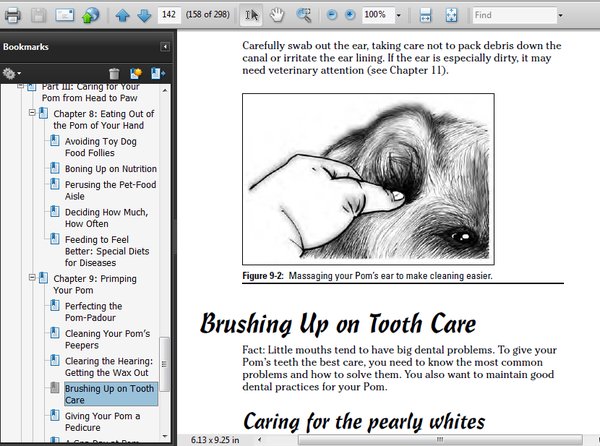The width and height of the screenshot is (600, 446).
Task: Create a new bookmark using star icon
Action: [x=136, y=73]
